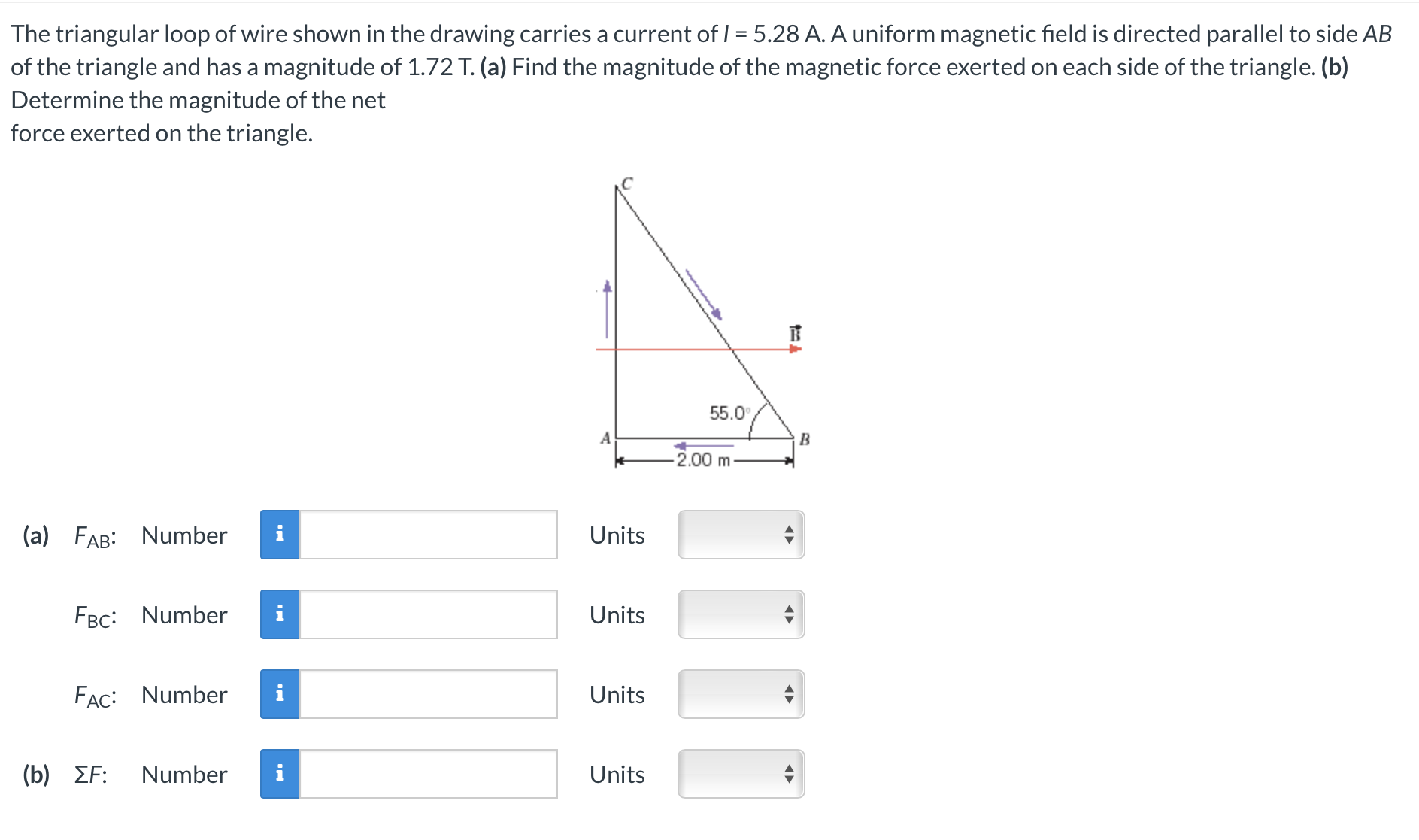Click the info icon beside ΣF
The height and width of the screenshot is (840, 1419).
click(282, 775)
